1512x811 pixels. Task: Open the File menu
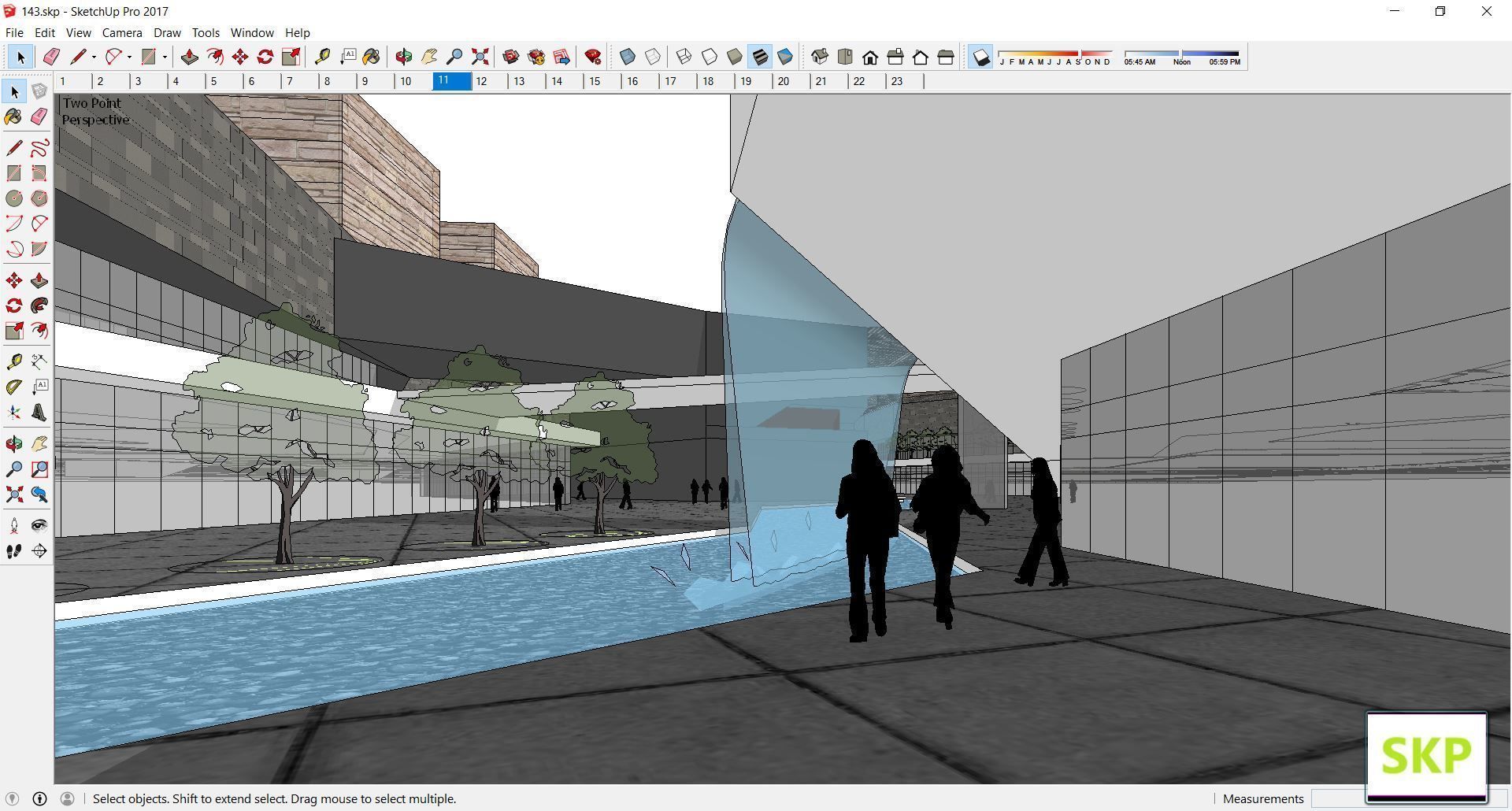pyautogui.click(x=14, y=33)
